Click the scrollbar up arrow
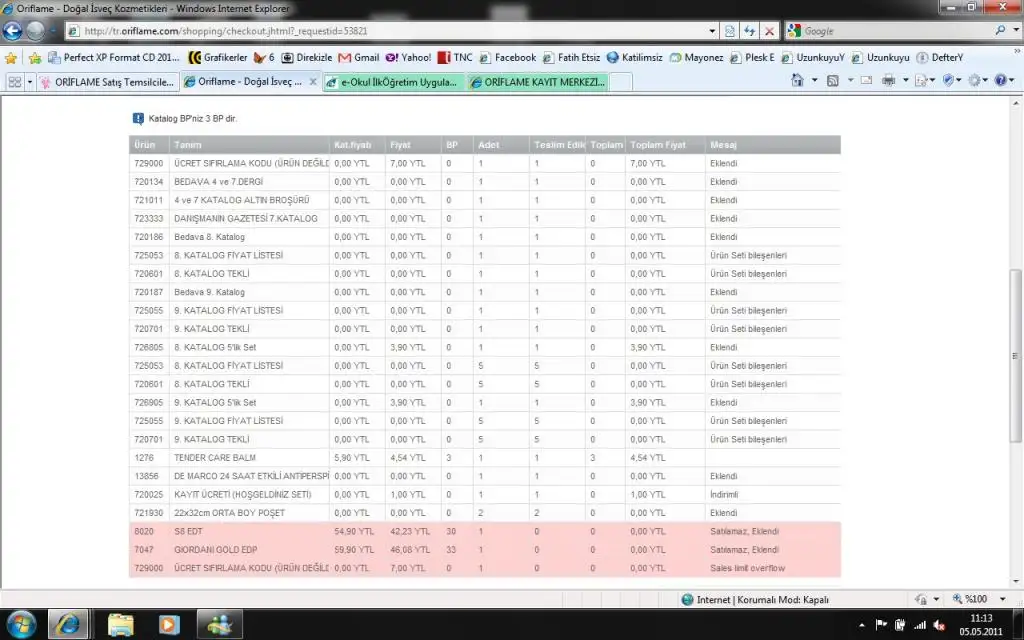 (x=1016, y=103)
